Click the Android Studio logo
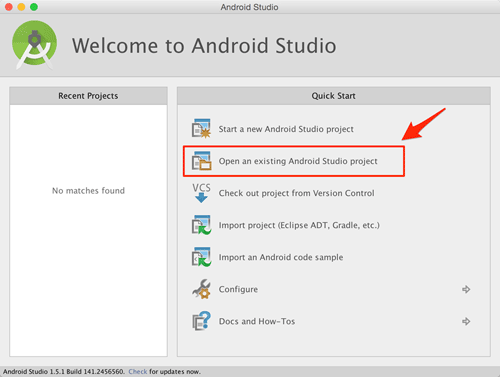The height and width of the screenshot is (377, 500). pos(34,44)
